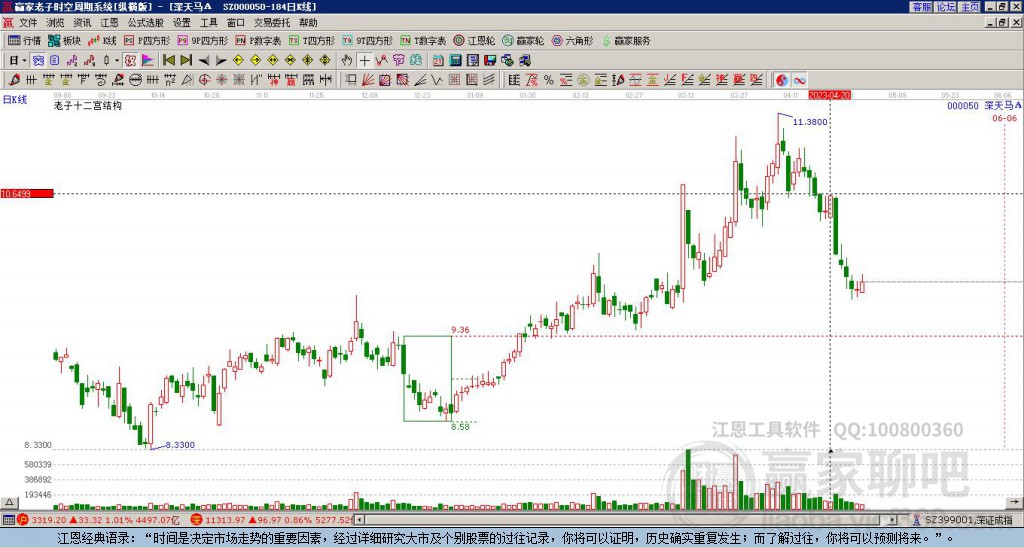Select the red pencil drawing tool

click(14, 80)
